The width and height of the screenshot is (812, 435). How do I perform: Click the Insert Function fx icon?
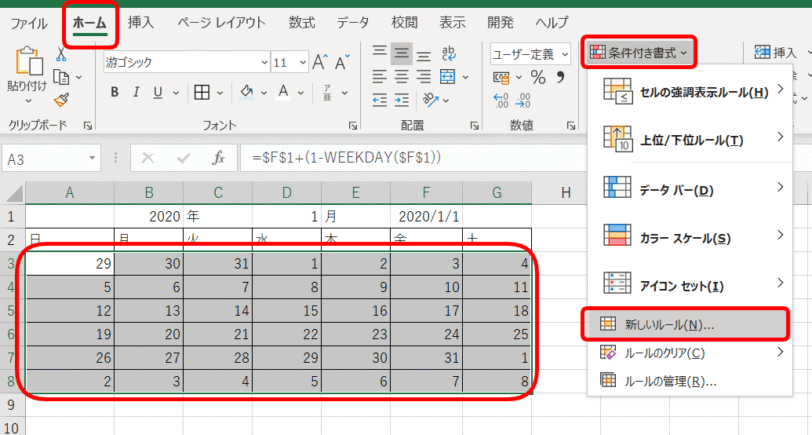[x=219, y=158]
